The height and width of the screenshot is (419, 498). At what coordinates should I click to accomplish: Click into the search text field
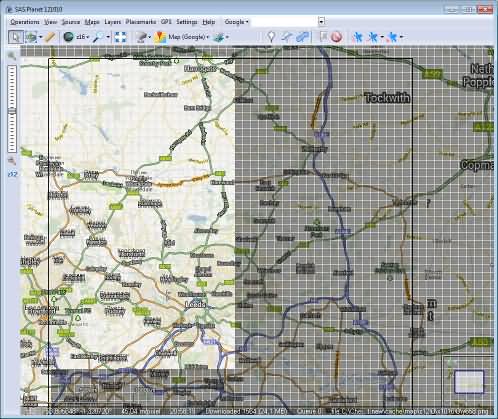coord(284,22)
